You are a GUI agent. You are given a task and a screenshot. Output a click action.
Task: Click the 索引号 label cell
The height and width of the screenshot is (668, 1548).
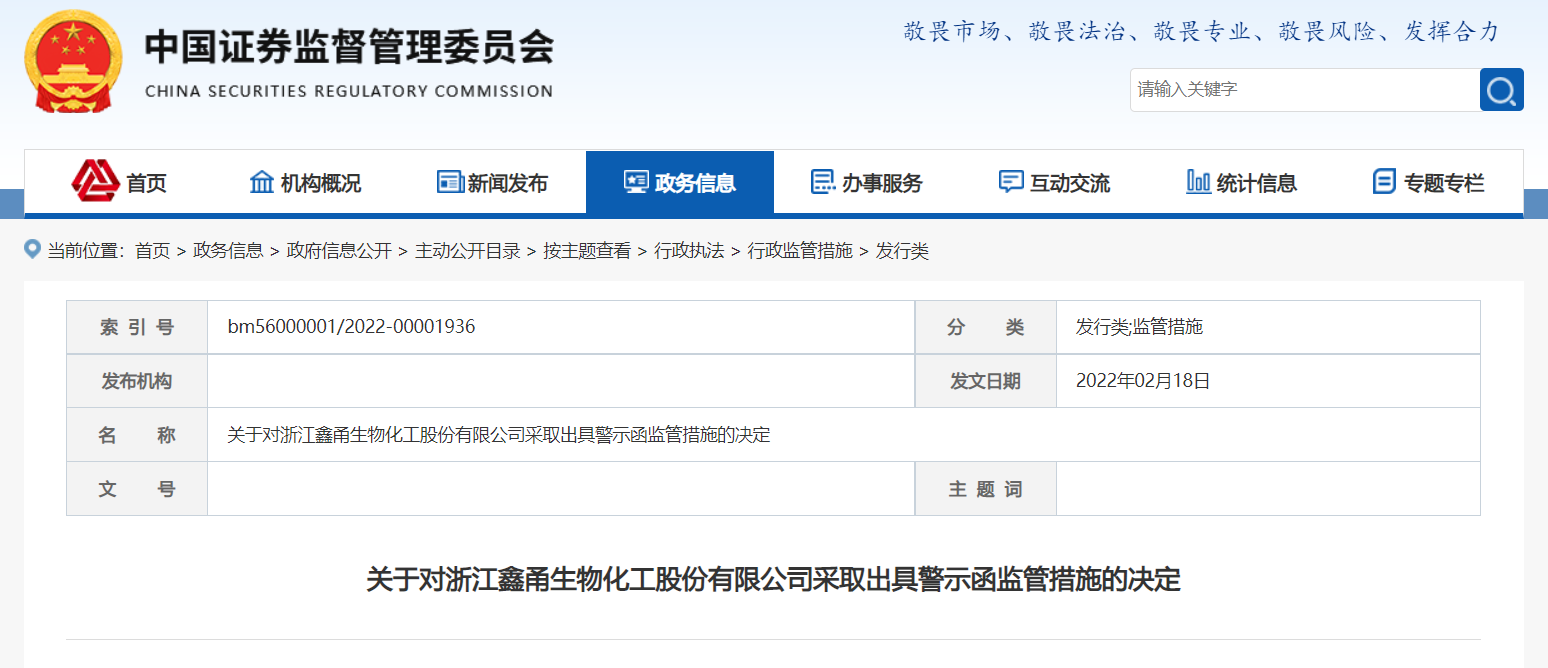pyautogui.click(x=137, y=327)
